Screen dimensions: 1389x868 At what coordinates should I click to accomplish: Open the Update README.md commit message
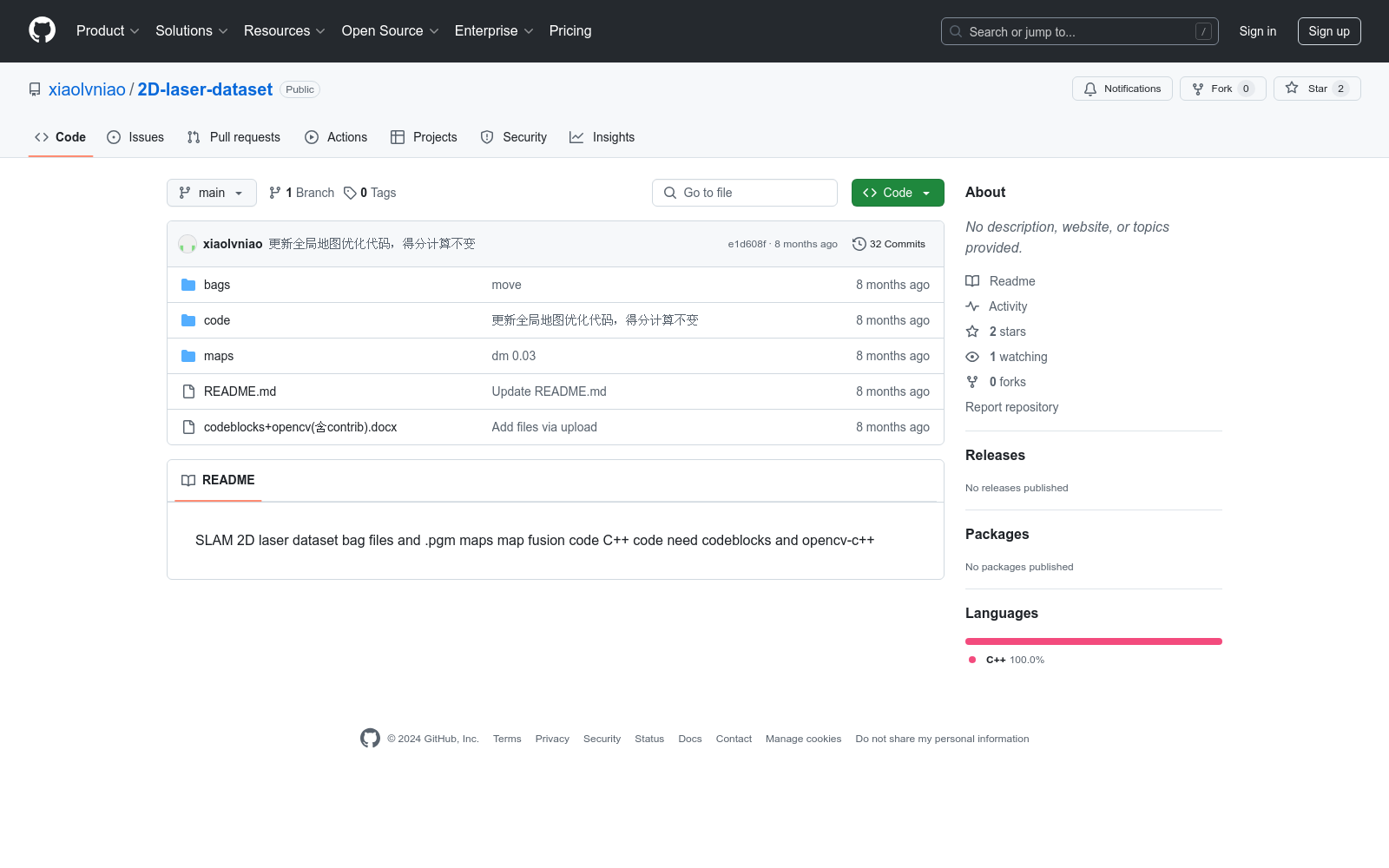550,391
